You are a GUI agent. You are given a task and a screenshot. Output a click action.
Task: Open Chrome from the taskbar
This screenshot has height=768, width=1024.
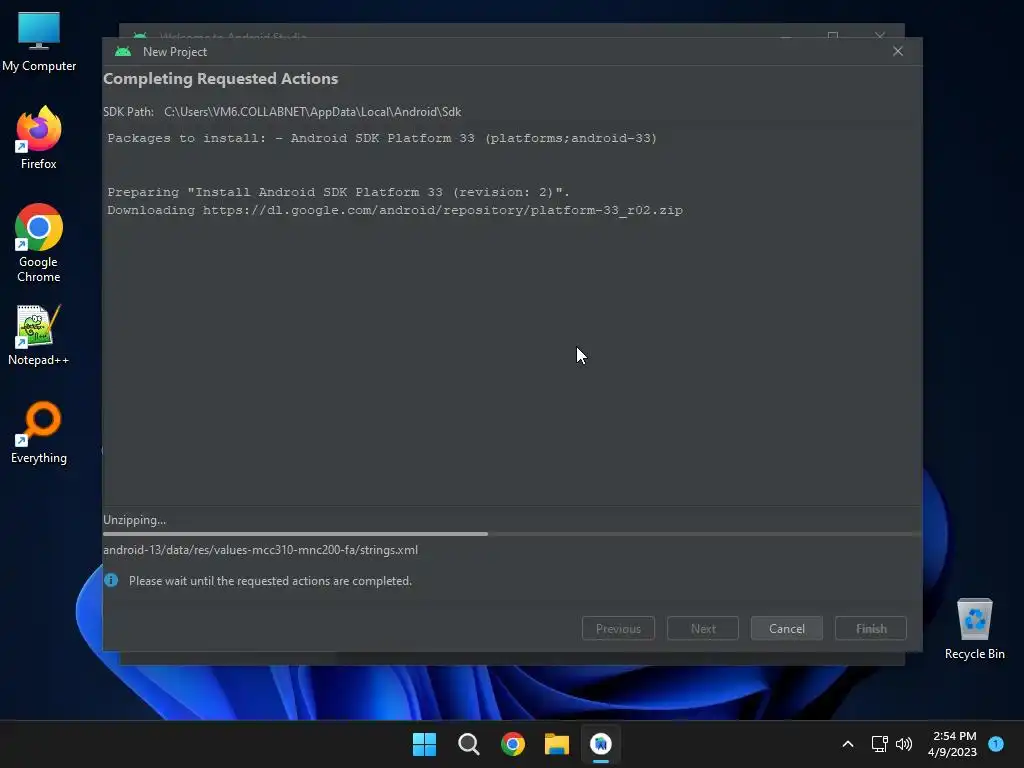[513, 744]
